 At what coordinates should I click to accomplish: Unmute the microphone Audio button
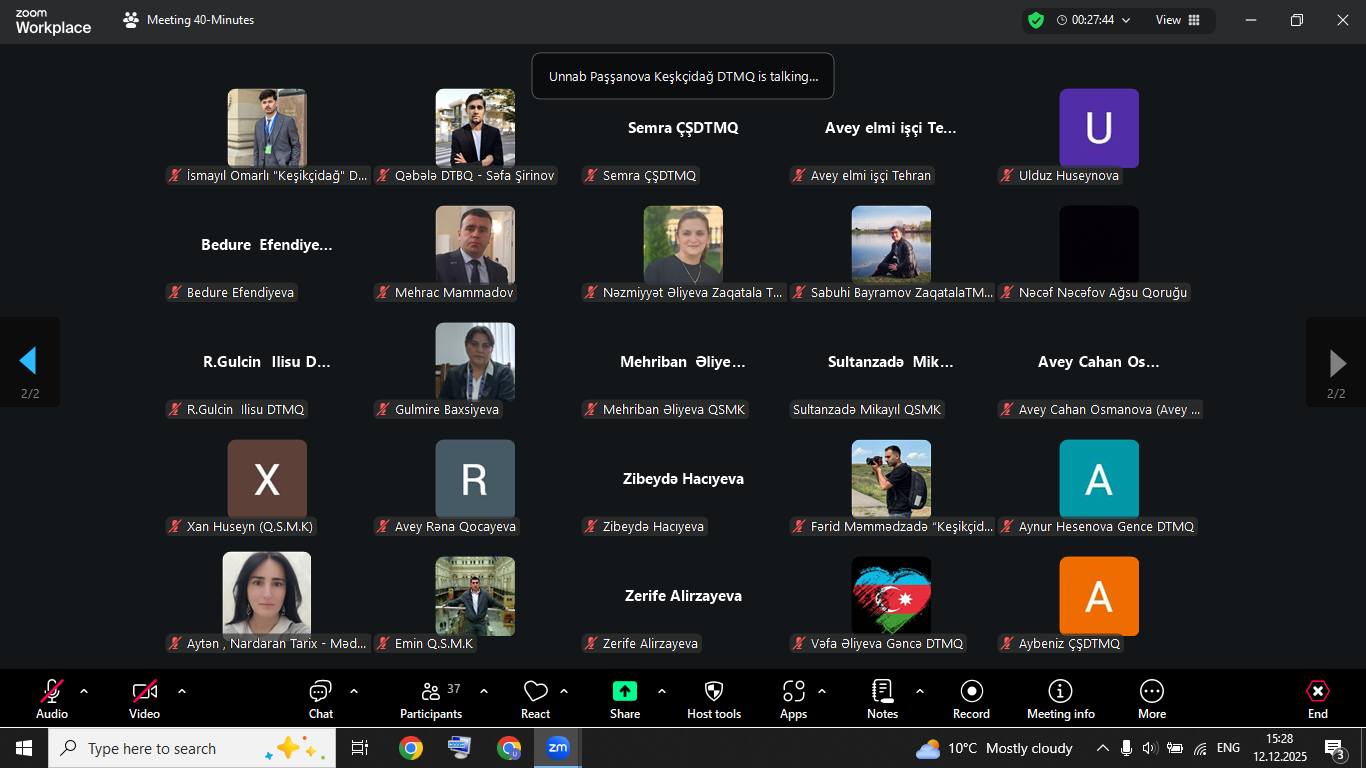pos(52,698)
